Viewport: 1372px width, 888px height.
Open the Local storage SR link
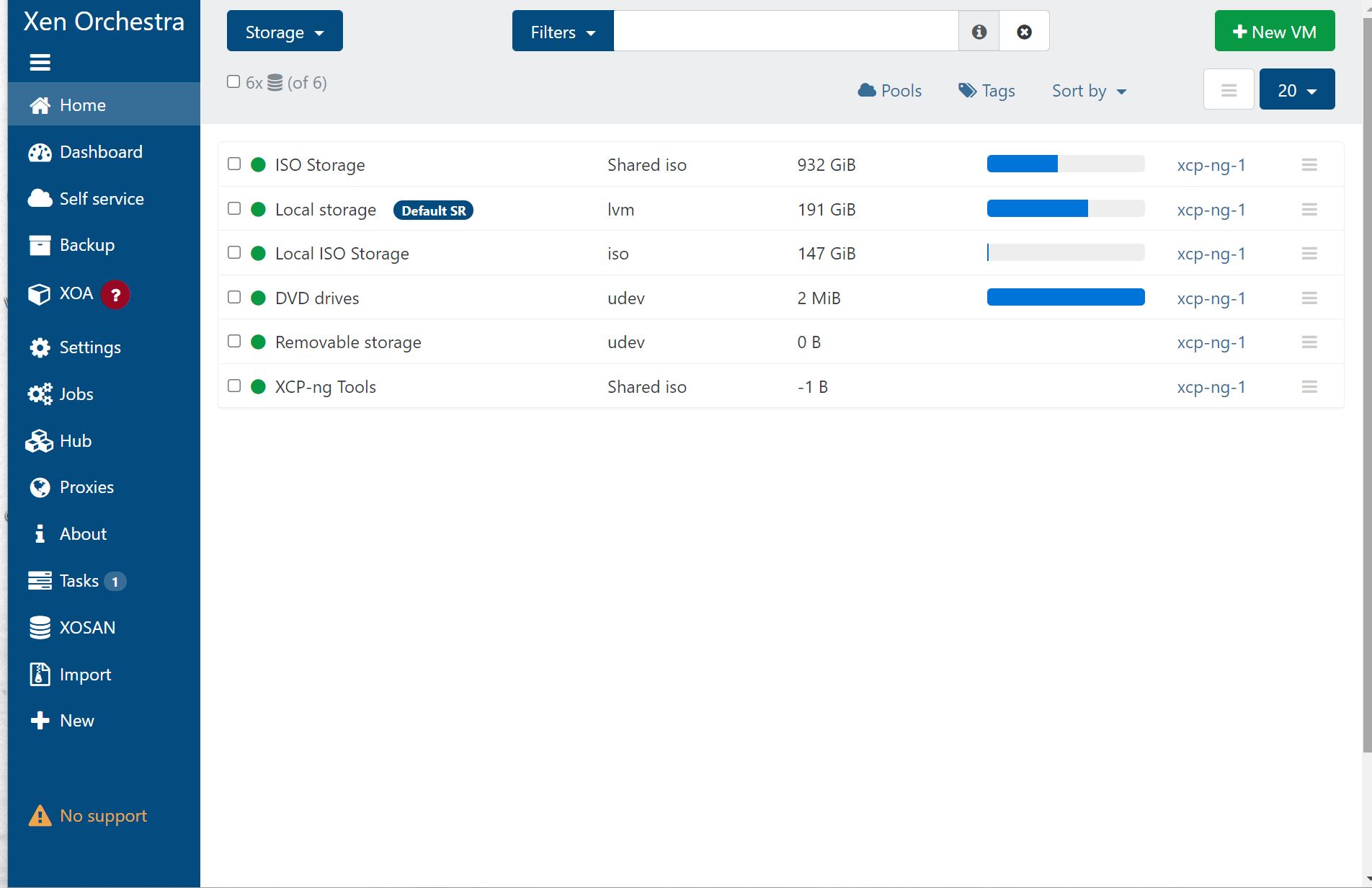click(326, 210)
